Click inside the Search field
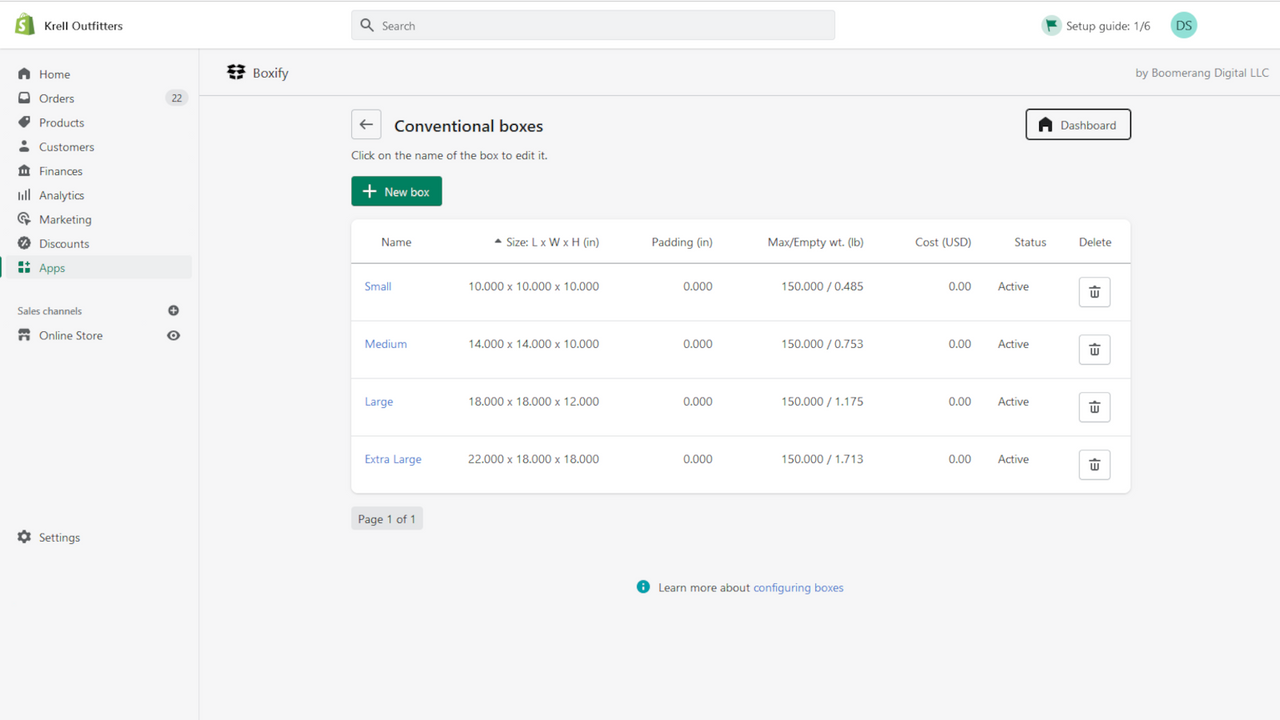1280x720 pixels. 592,25
